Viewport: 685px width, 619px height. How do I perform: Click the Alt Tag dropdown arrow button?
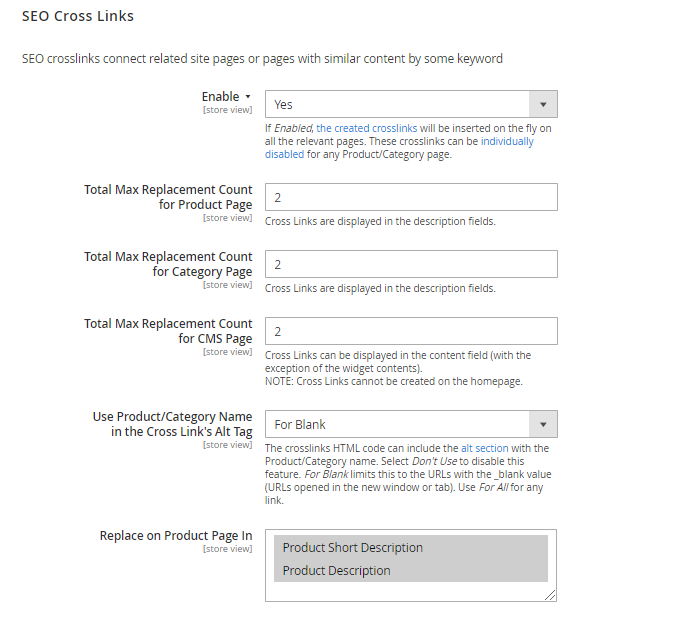542,424
